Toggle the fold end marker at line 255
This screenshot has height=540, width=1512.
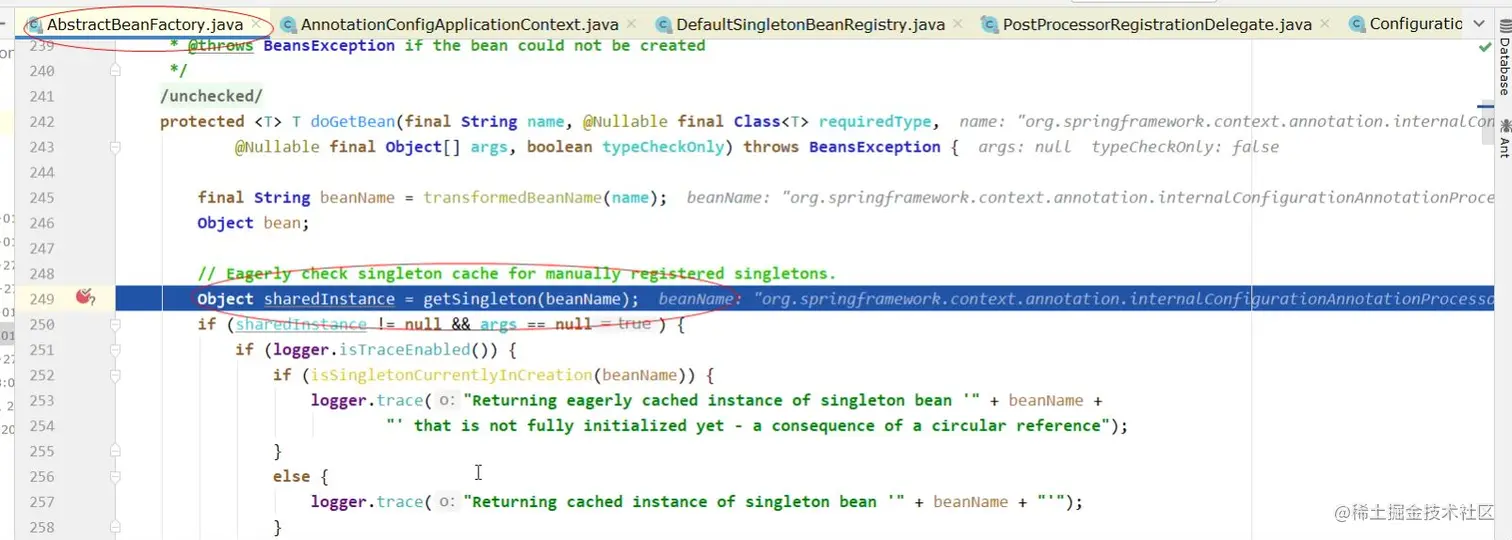[116, 451]
